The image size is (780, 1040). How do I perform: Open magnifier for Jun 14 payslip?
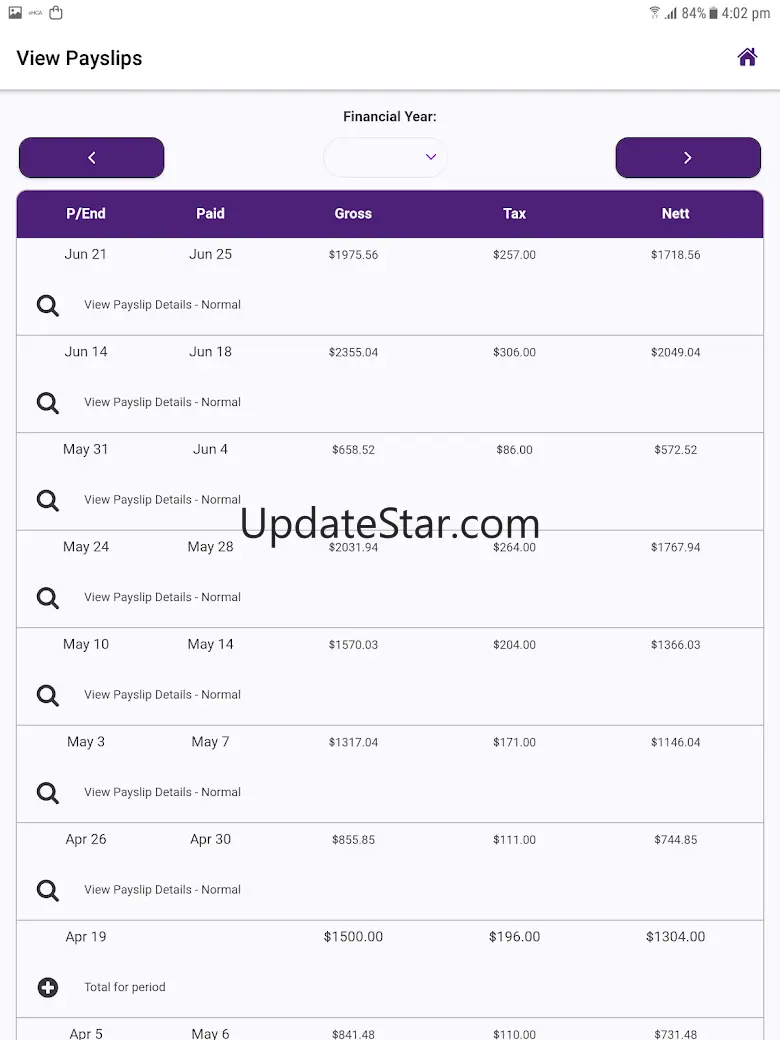tap(48, 402)
